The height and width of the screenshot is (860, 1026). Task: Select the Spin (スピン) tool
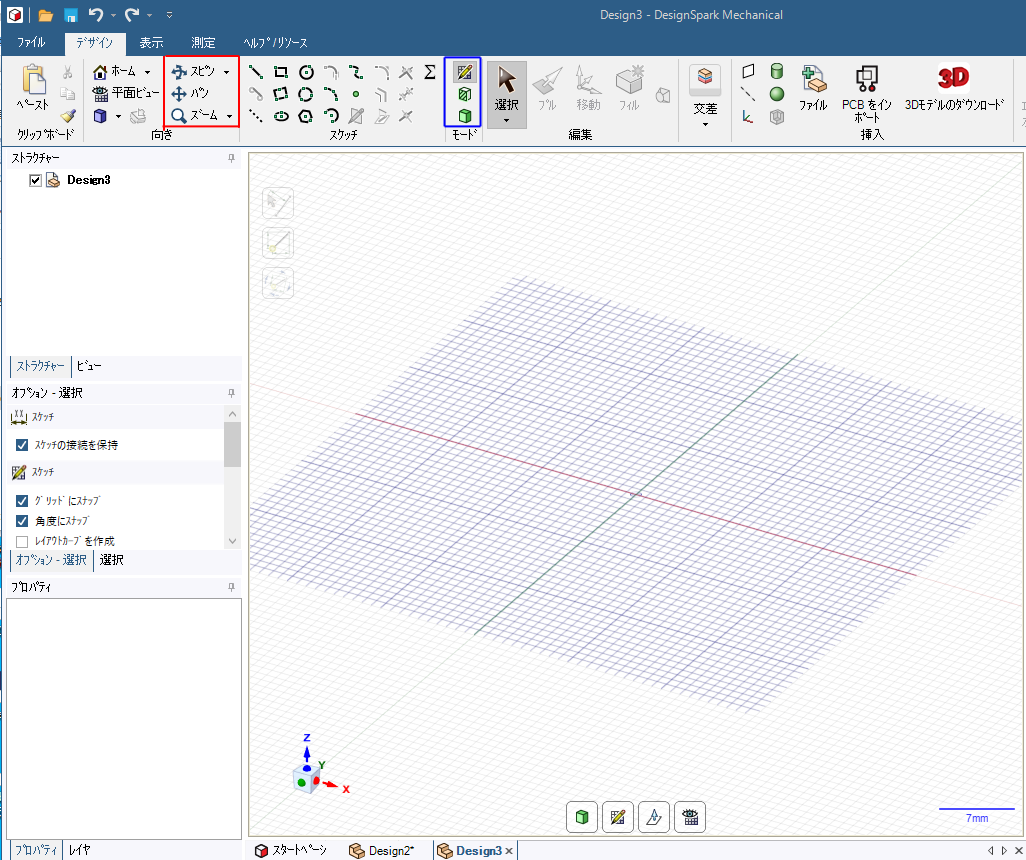pyautogui.click(x=194, y=71)
